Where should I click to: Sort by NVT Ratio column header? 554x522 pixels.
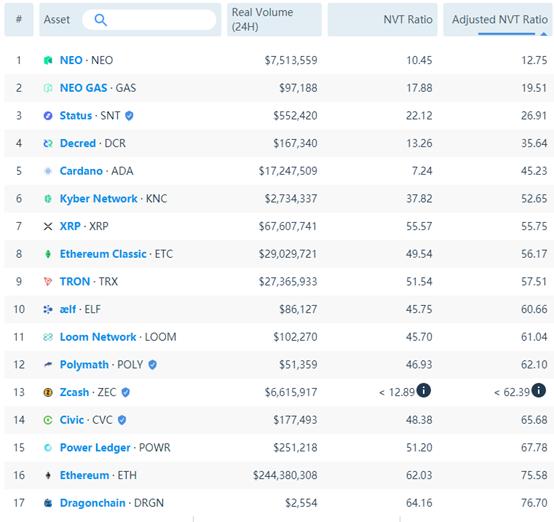tap(382, 20)
